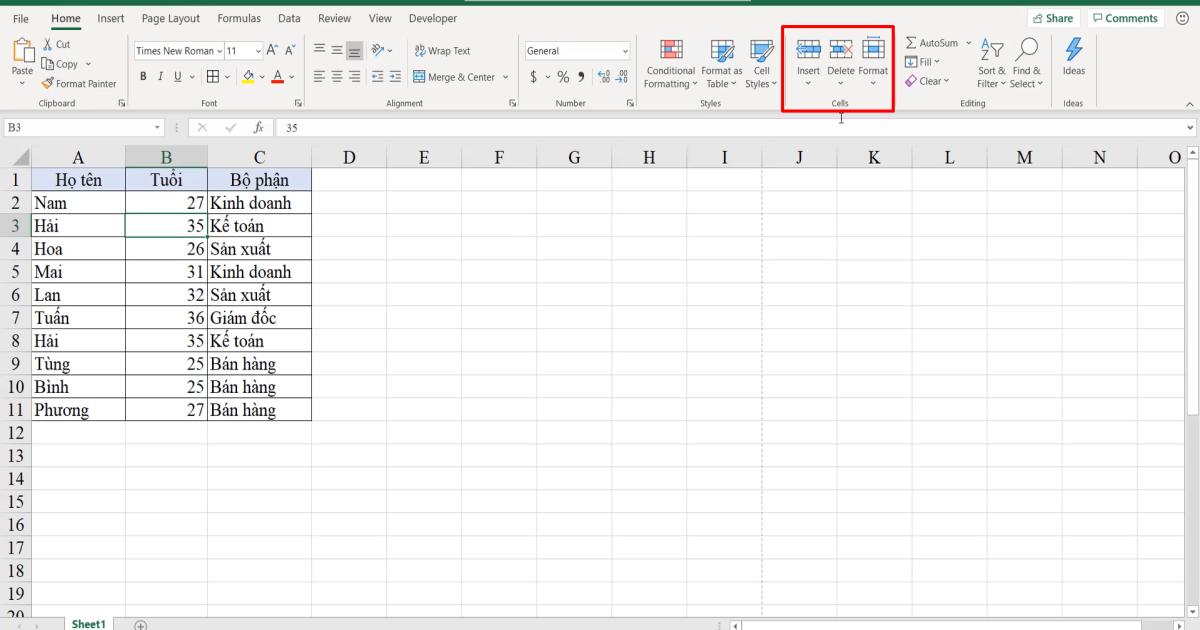Switch to the Developer ribbon tab
This screenshot has width=1200, height=630.
[x=432, y=18]
